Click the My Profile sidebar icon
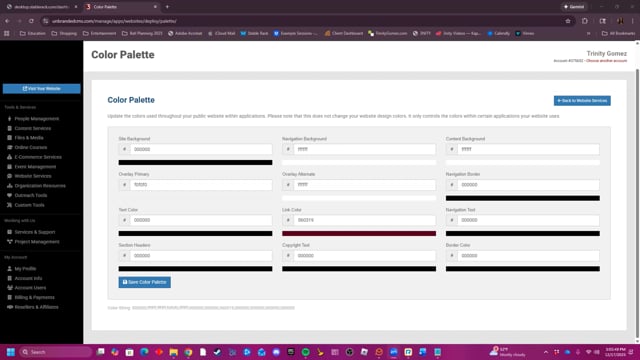 point(9,269)
